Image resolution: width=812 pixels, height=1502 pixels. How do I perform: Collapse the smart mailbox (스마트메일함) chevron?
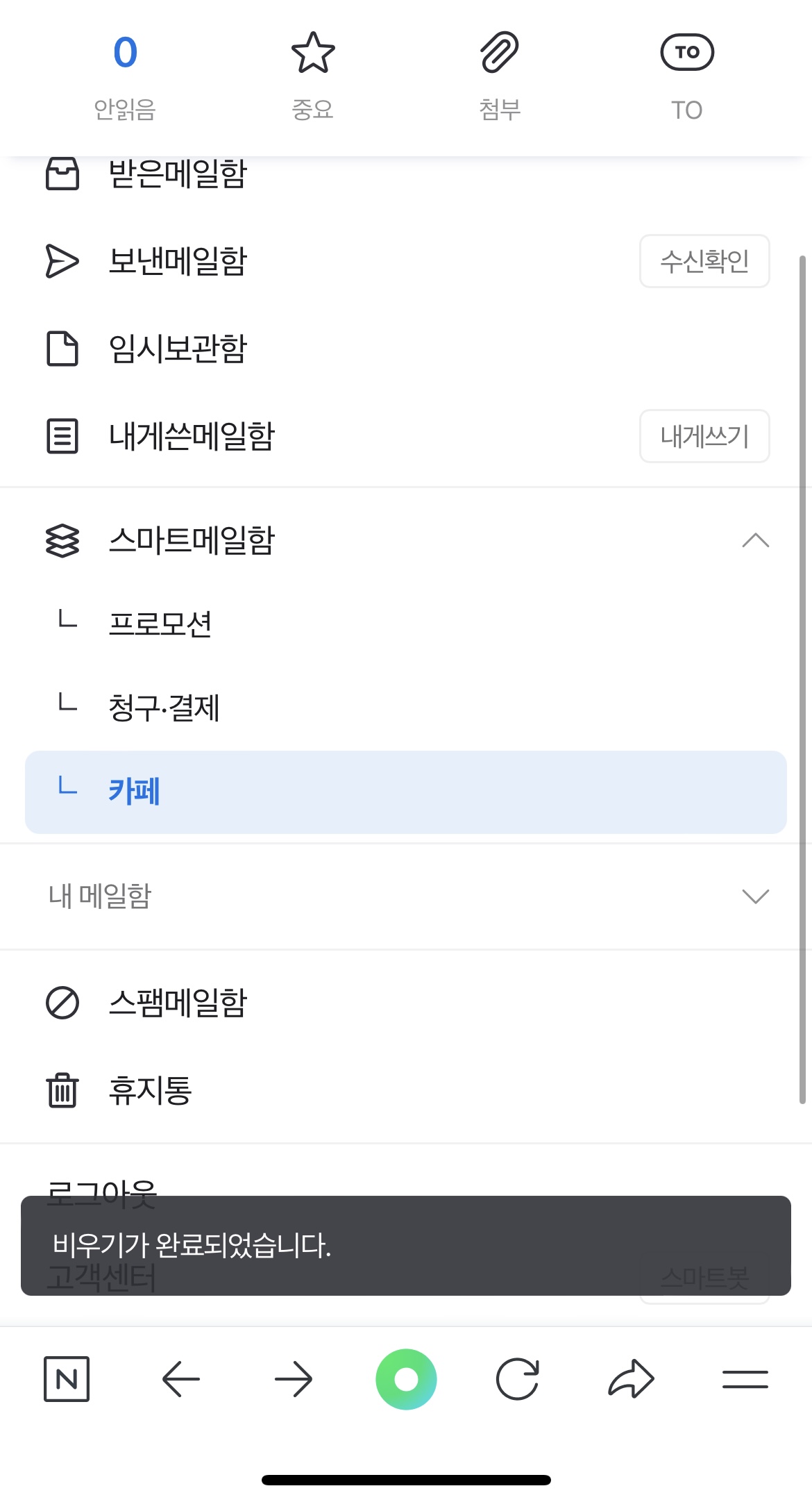[x=755, y=540]
